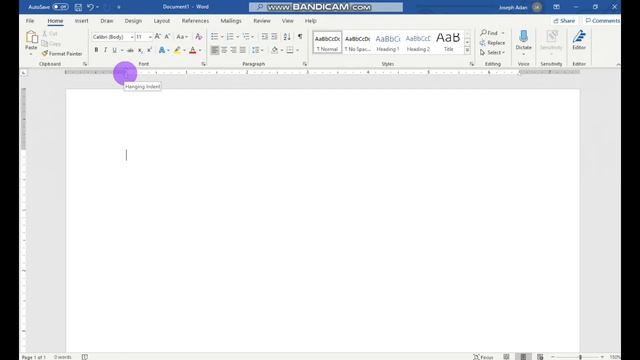Apply the red font color
This screenshot has width=640, height=360.
coord(193,50)
